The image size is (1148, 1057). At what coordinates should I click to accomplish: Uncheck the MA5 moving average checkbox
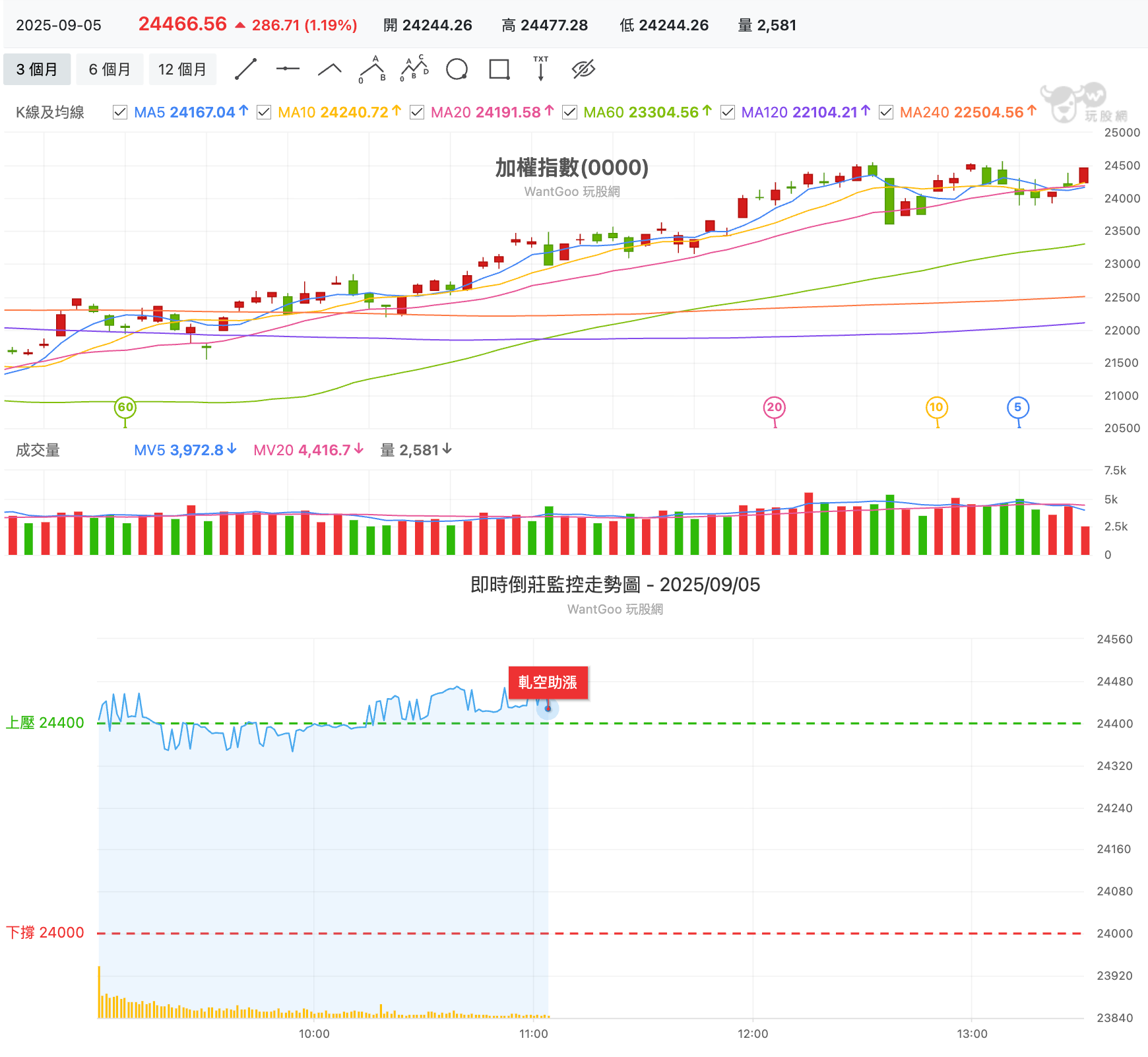coord(120,112)
